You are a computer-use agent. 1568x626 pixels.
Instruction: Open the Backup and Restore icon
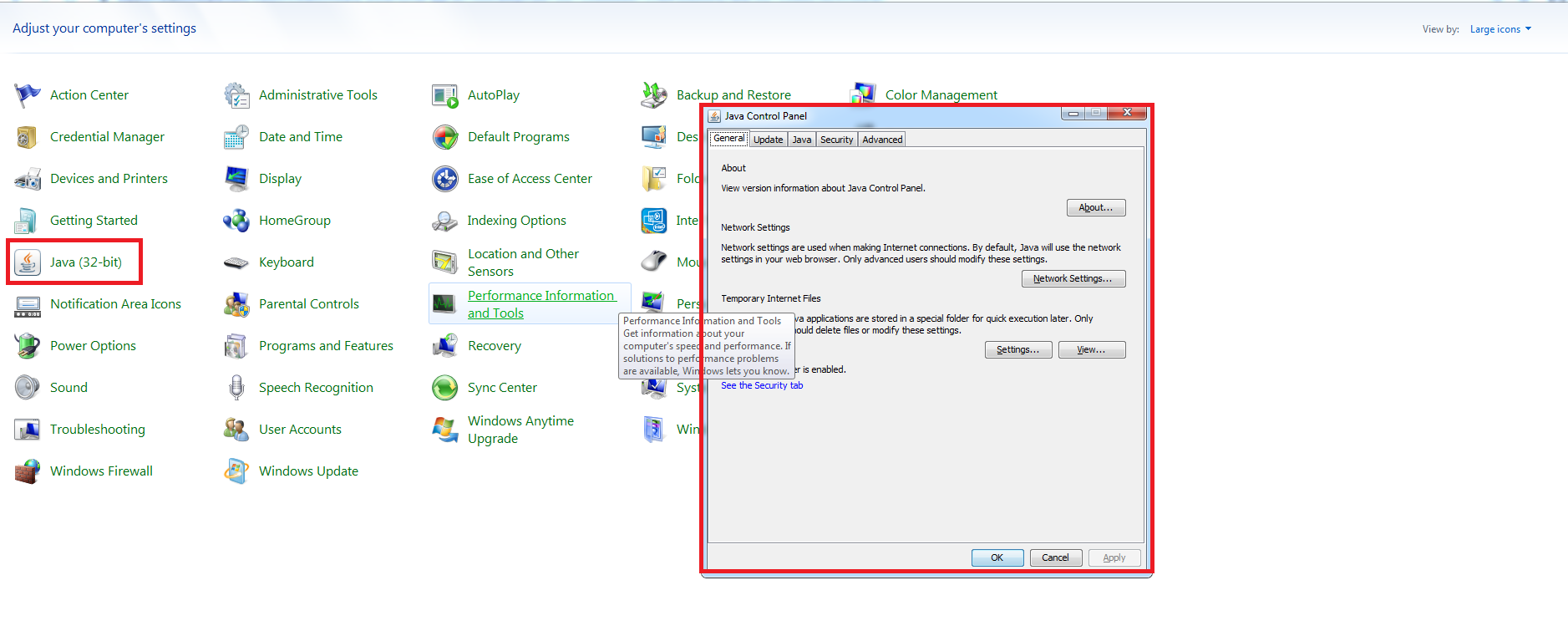[x=654, y=95]
